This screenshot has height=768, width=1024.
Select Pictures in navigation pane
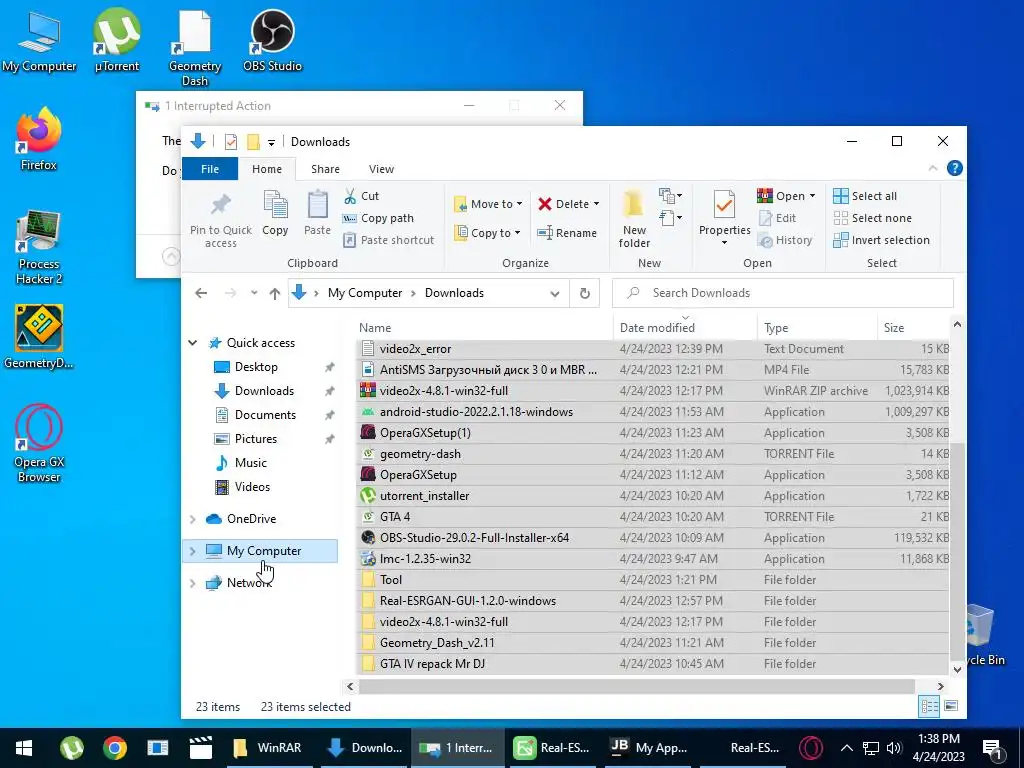point(255,439)
